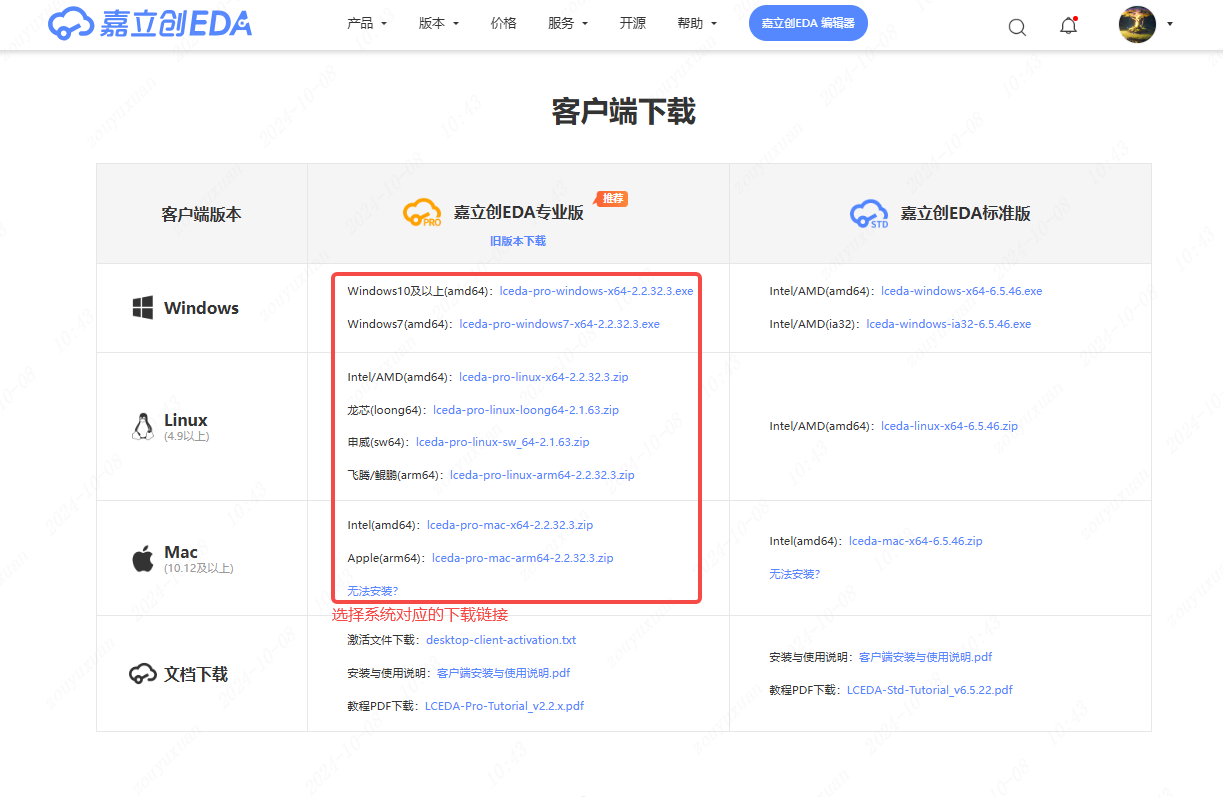Click the 嘉立创EDA专业版 heading
Screen dimensions: 1223x797
tap(519, 213)
